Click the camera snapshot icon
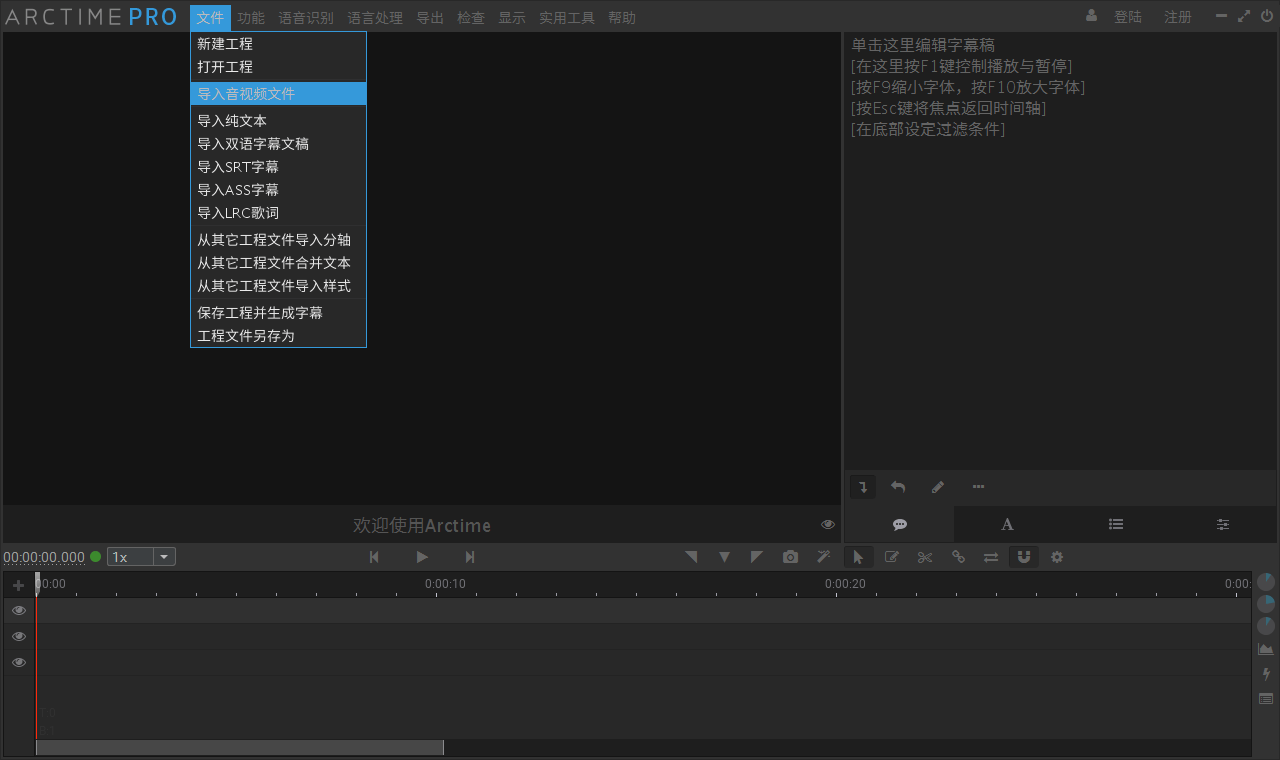This screenshot has height=760, width=1280. tap(791, 557)
